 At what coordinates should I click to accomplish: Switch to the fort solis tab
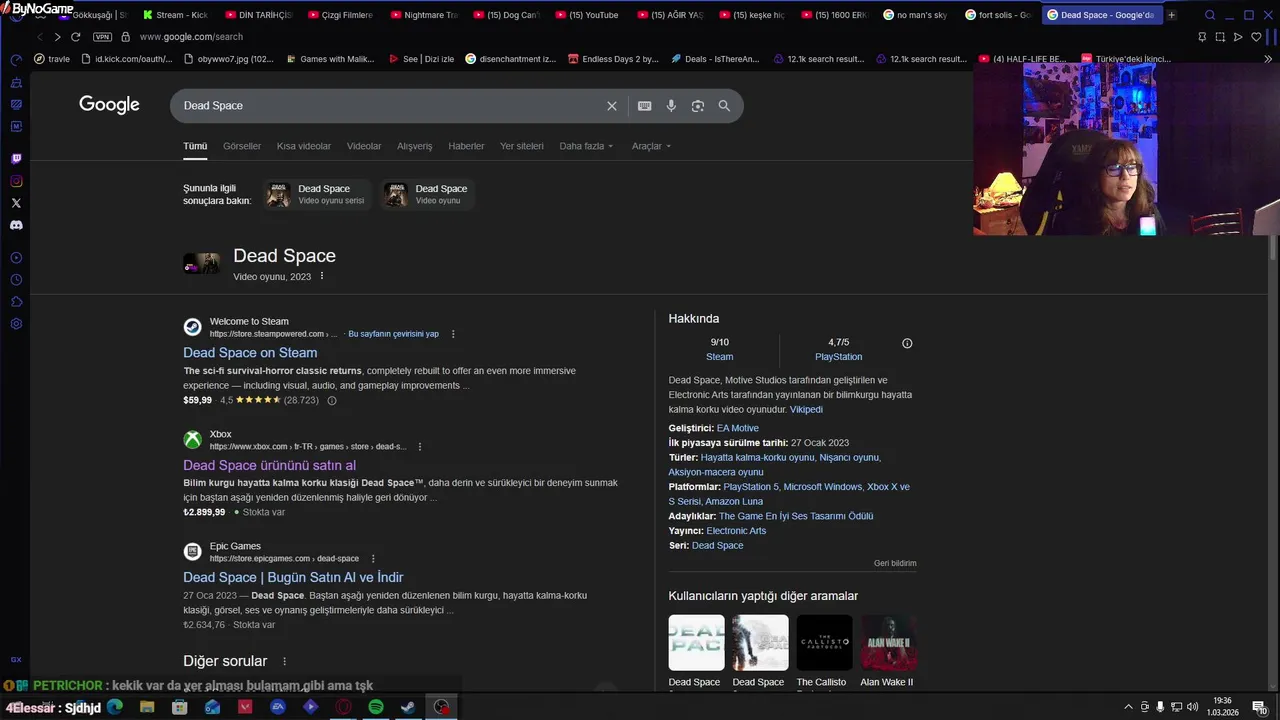tap(998, 15)
